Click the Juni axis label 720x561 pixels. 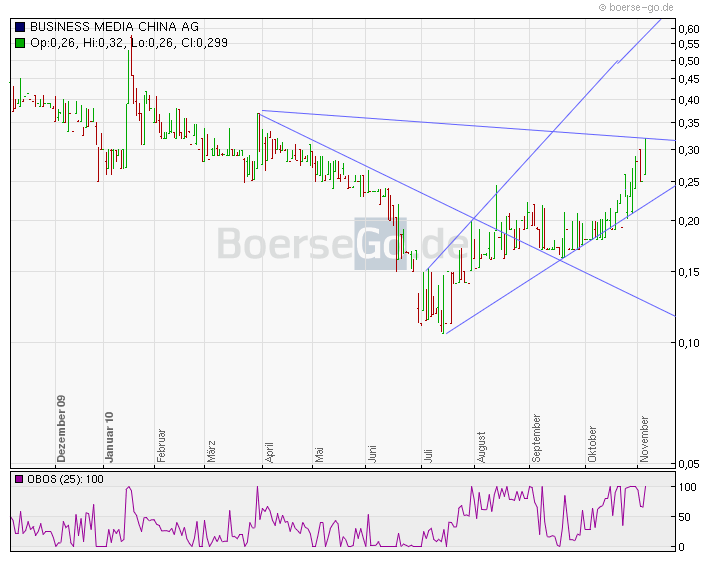tap(372, 454)
